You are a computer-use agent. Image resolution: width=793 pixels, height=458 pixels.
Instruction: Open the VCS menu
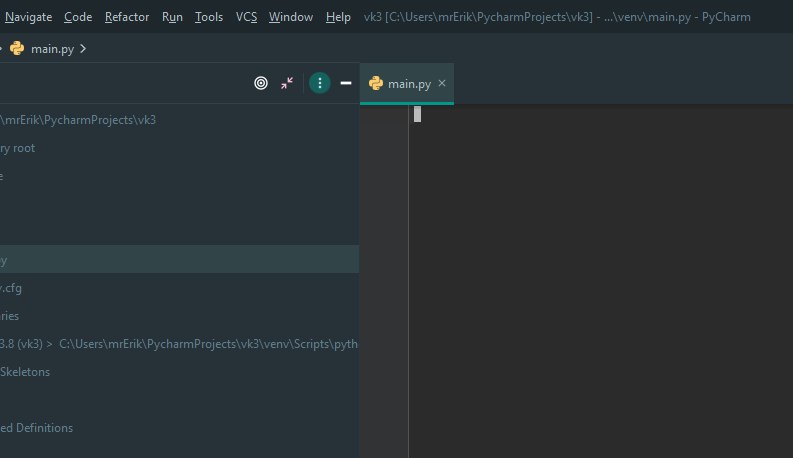point(246,17)
